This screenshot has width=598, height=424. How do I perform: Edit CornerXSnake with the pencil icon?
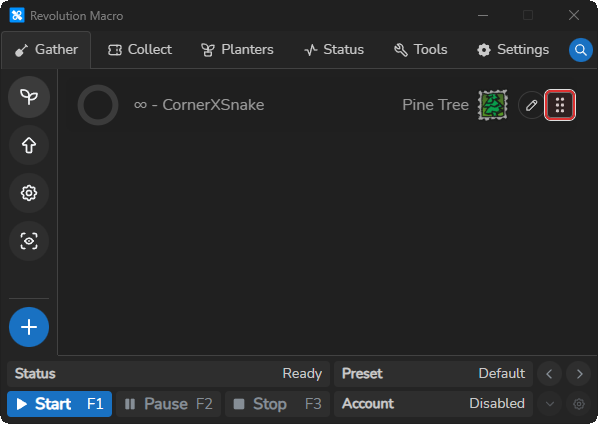point(531,105)
